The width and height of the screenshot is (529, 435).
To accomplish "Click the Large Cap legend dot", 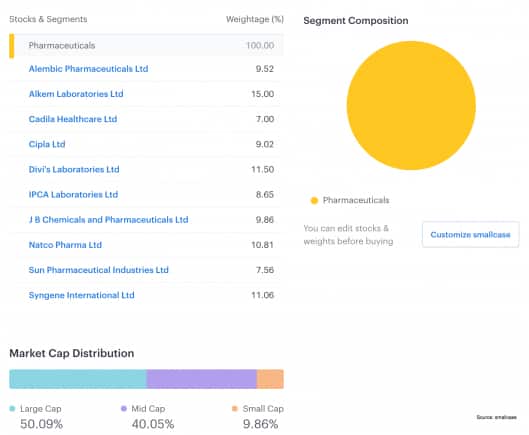I will click(12, 409).
